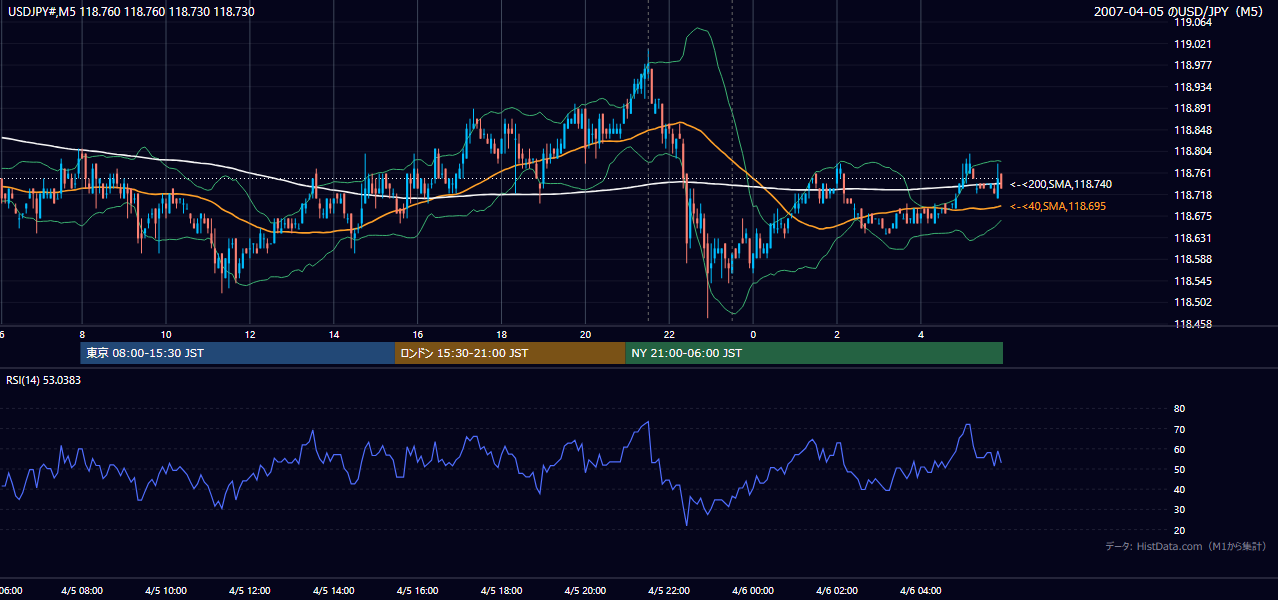Click the NY 21:00-06:00 JST session bar

click(x=814, y=353)
